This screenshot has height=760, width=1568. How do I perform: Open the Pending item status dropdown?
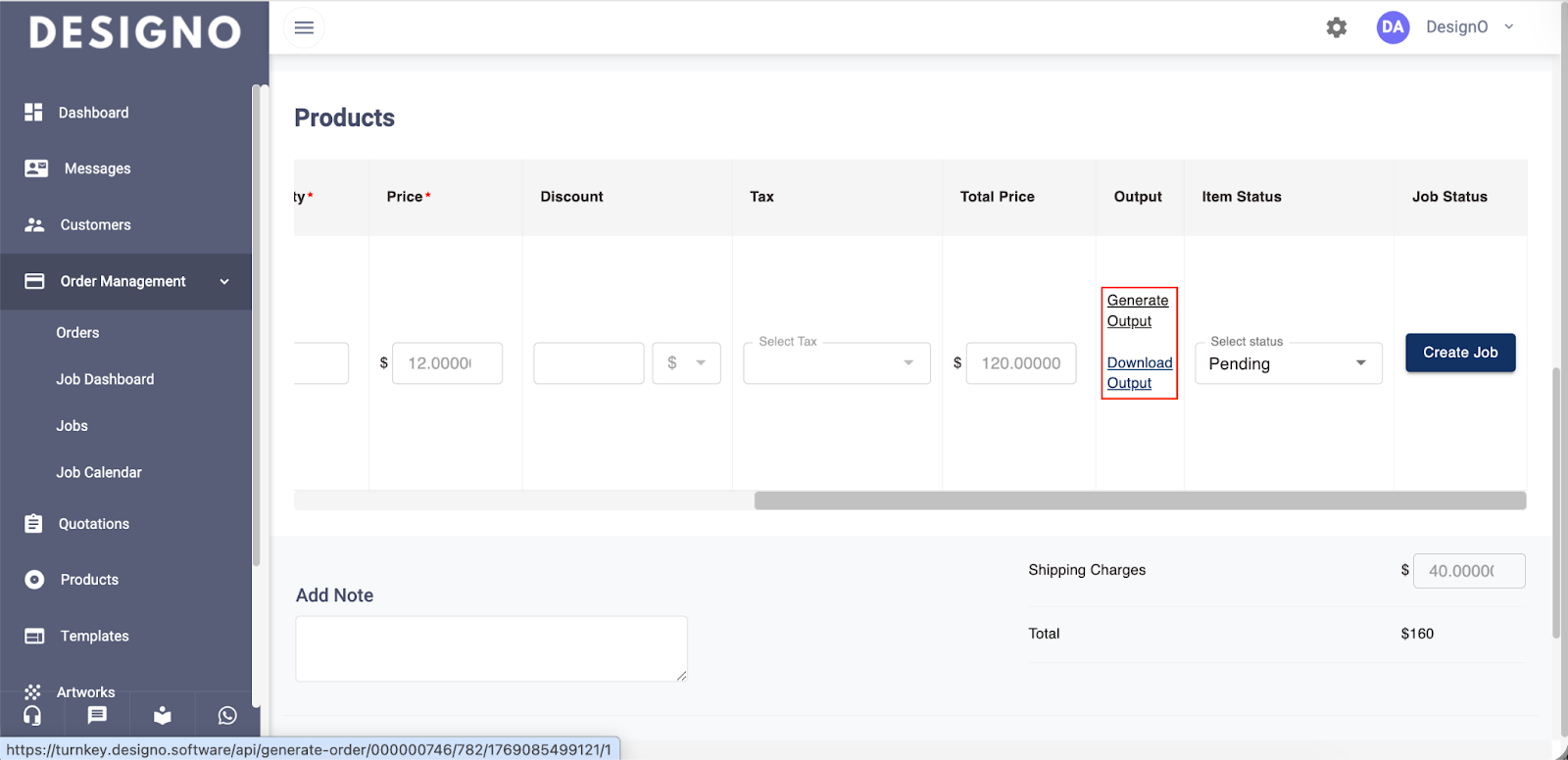(1288, 363)
